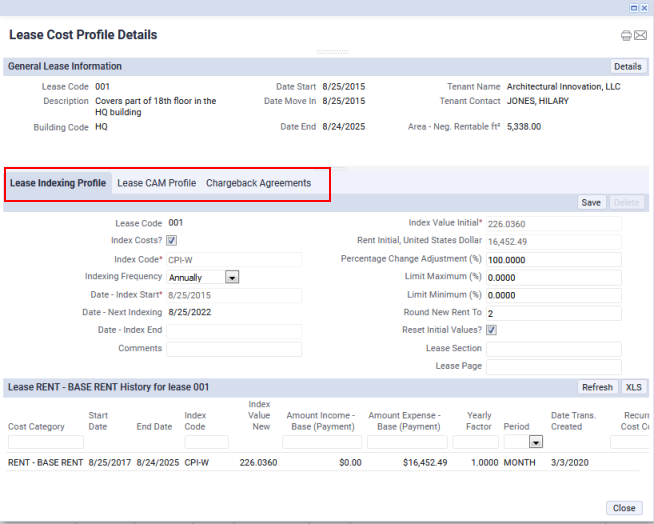The image size is (654, 524).
Task: Click the Details button
Action: tap(628, 67)
